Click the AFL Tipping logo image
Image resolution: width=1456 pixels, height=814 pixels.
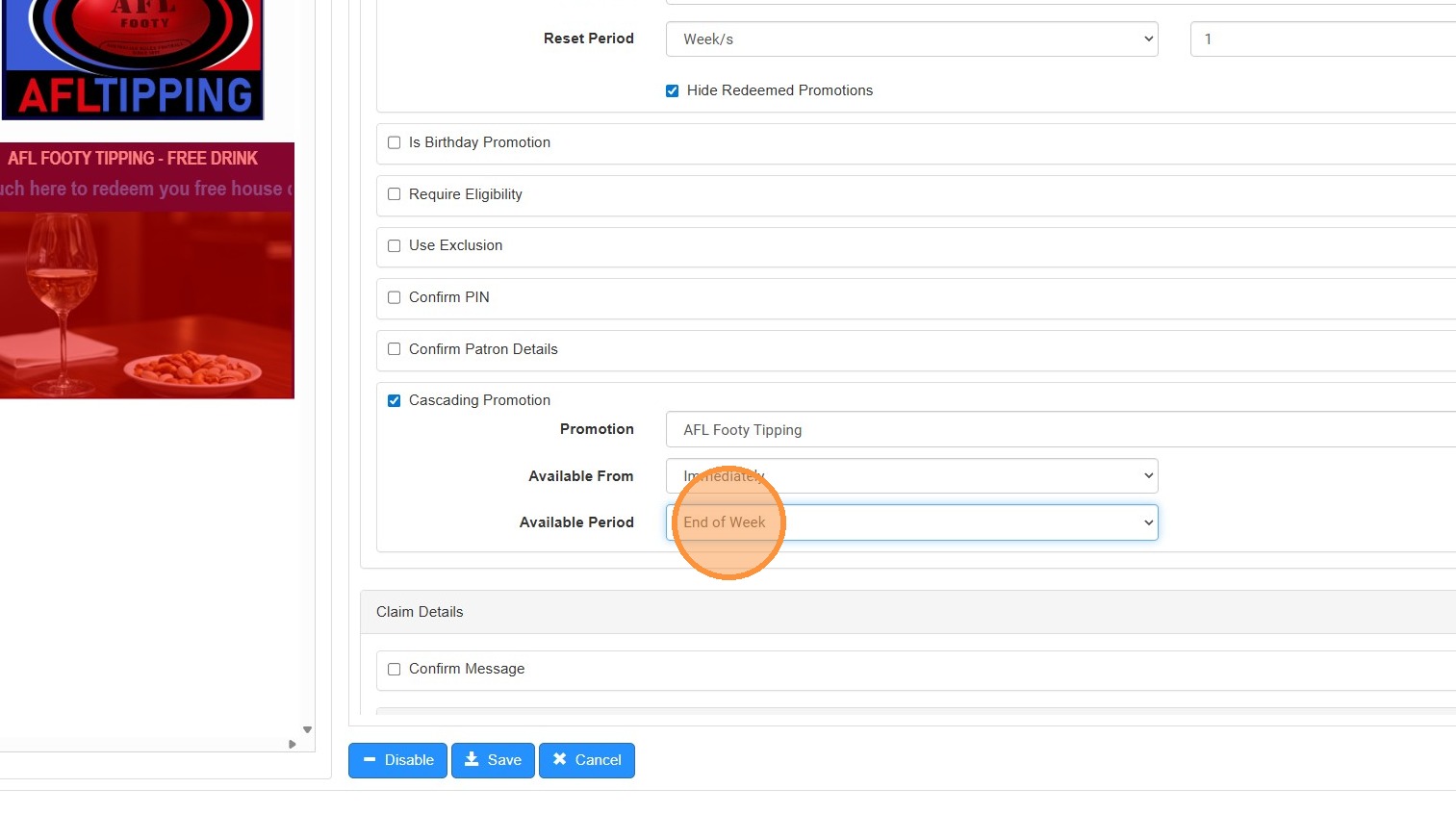pos(133,60)
